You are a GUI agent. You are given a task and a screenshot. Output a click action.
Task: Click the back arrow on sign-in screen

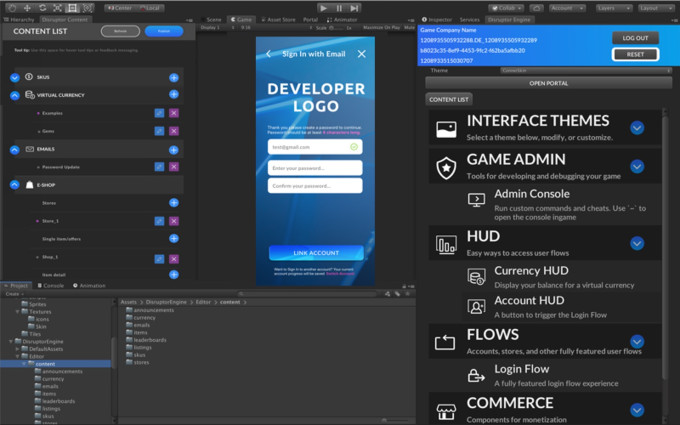click(269, 54)
